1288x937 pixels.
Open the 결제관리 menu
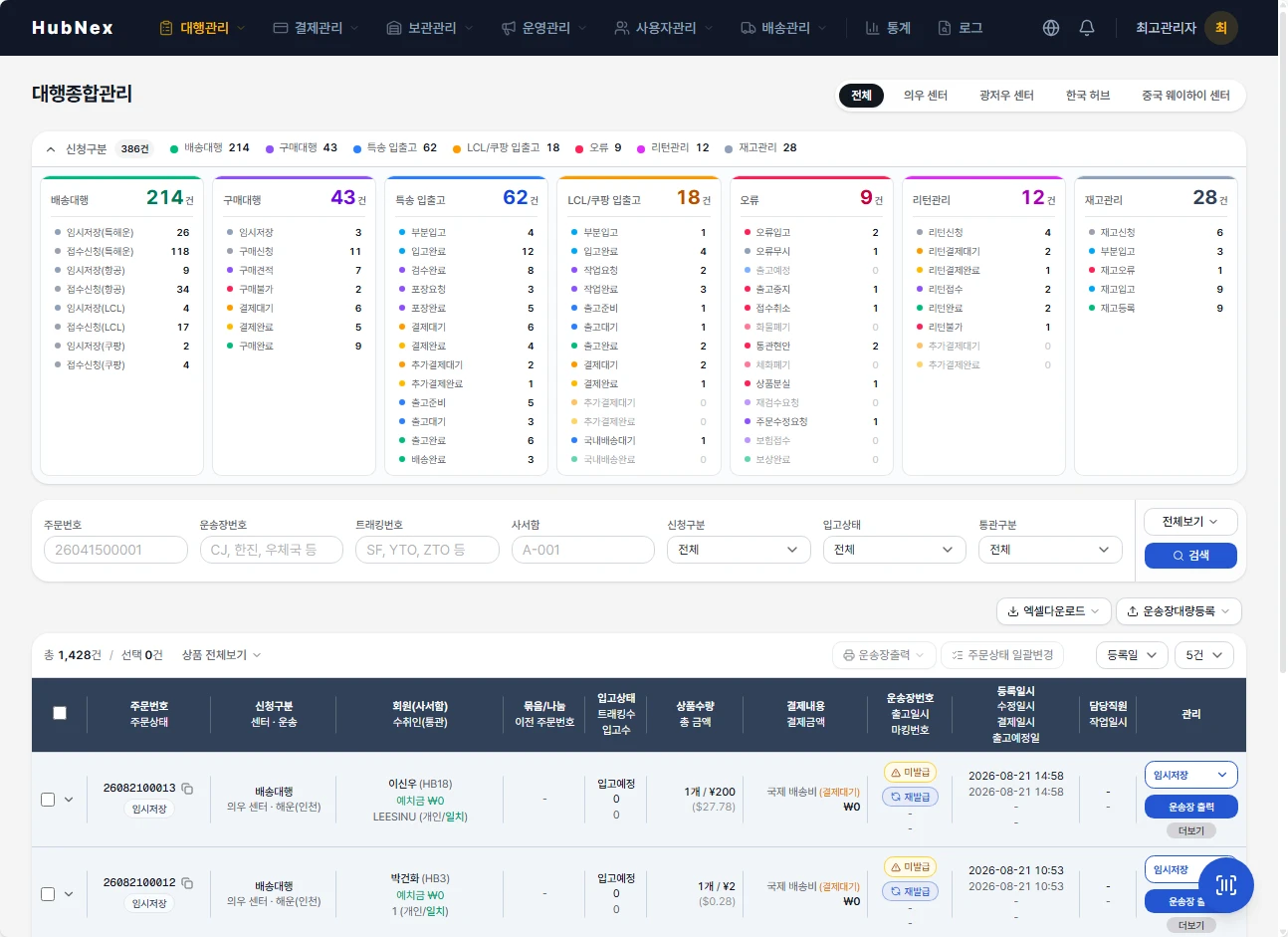coord(316,28)
